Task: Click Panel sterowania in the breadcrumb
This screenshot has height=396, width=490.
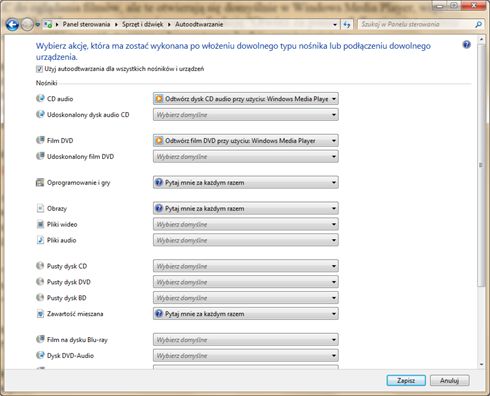Action: tap(86, 24)
